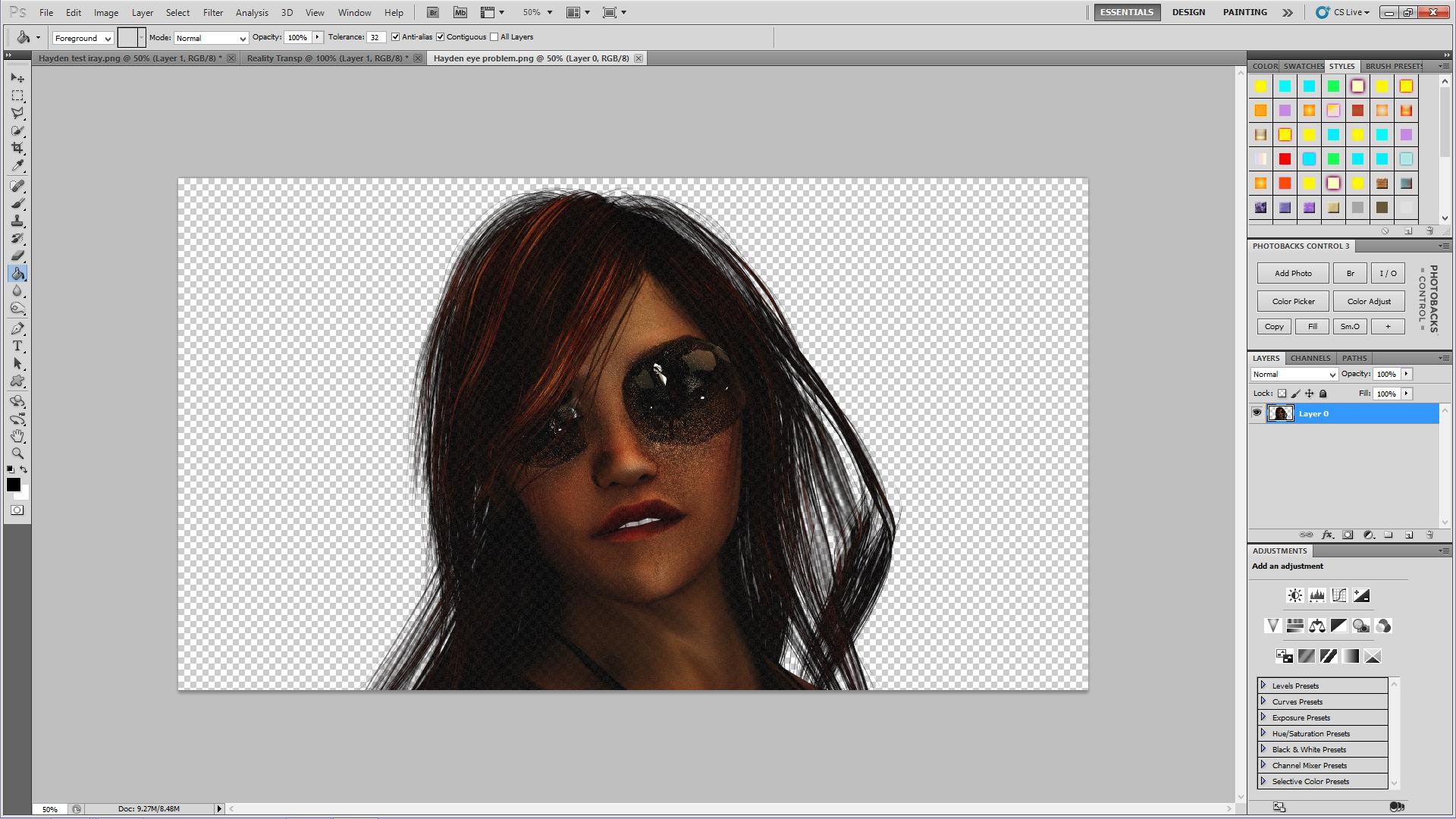The width and height of the screenshot is (1456, 819).
Task: Add a Brightness/Contrast adjustment
Action: point(1294,595)
